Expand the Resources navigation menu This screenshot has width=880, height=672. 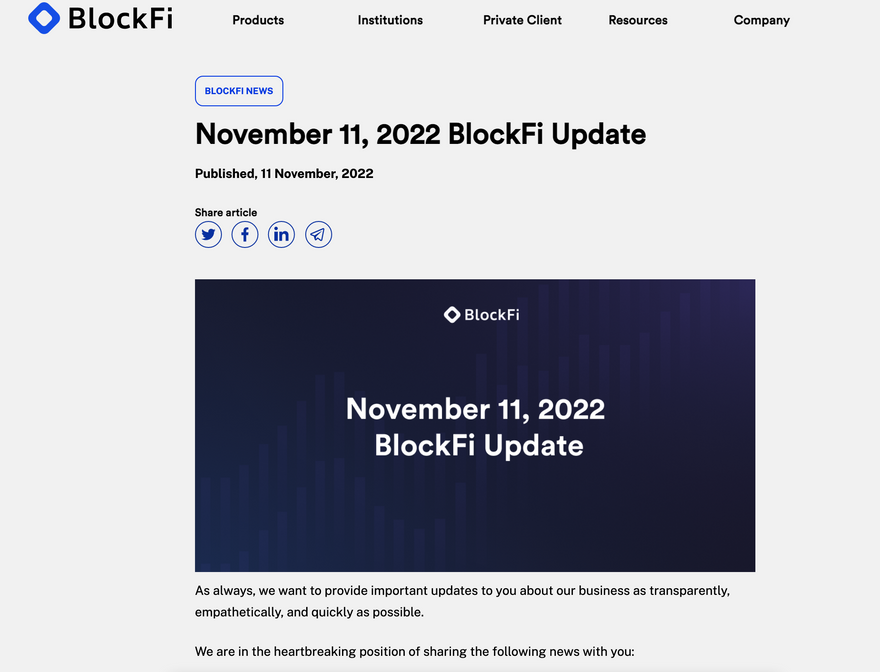tap(638, 20)
